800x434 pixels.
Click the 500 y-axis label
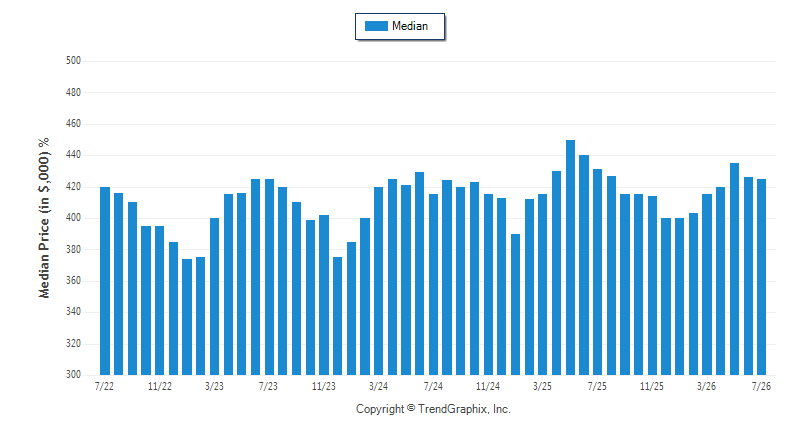pos(73,61)
